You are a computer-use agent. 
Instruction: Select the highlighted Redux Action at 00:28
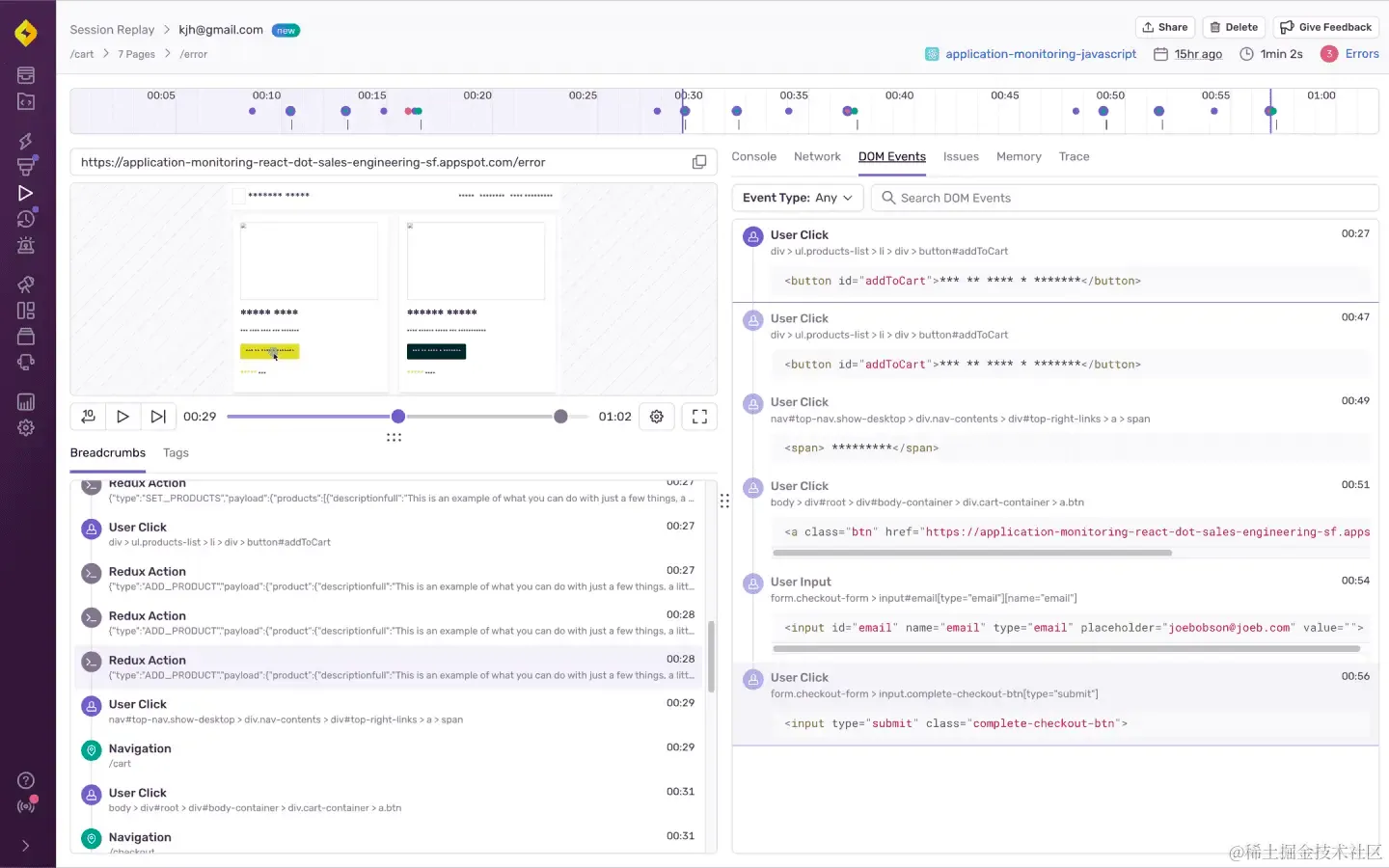pos(387,667)
